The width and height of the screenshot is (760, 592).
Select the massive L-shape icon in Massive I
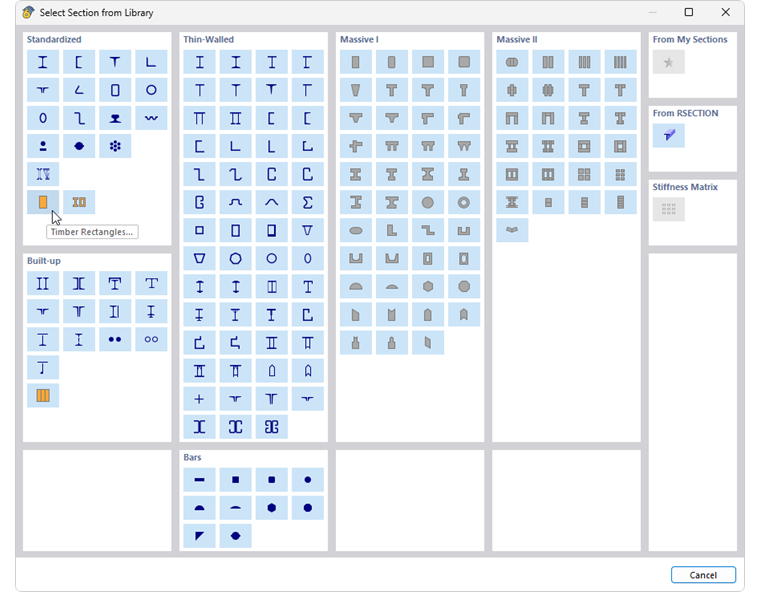click(x=392, y=230)
